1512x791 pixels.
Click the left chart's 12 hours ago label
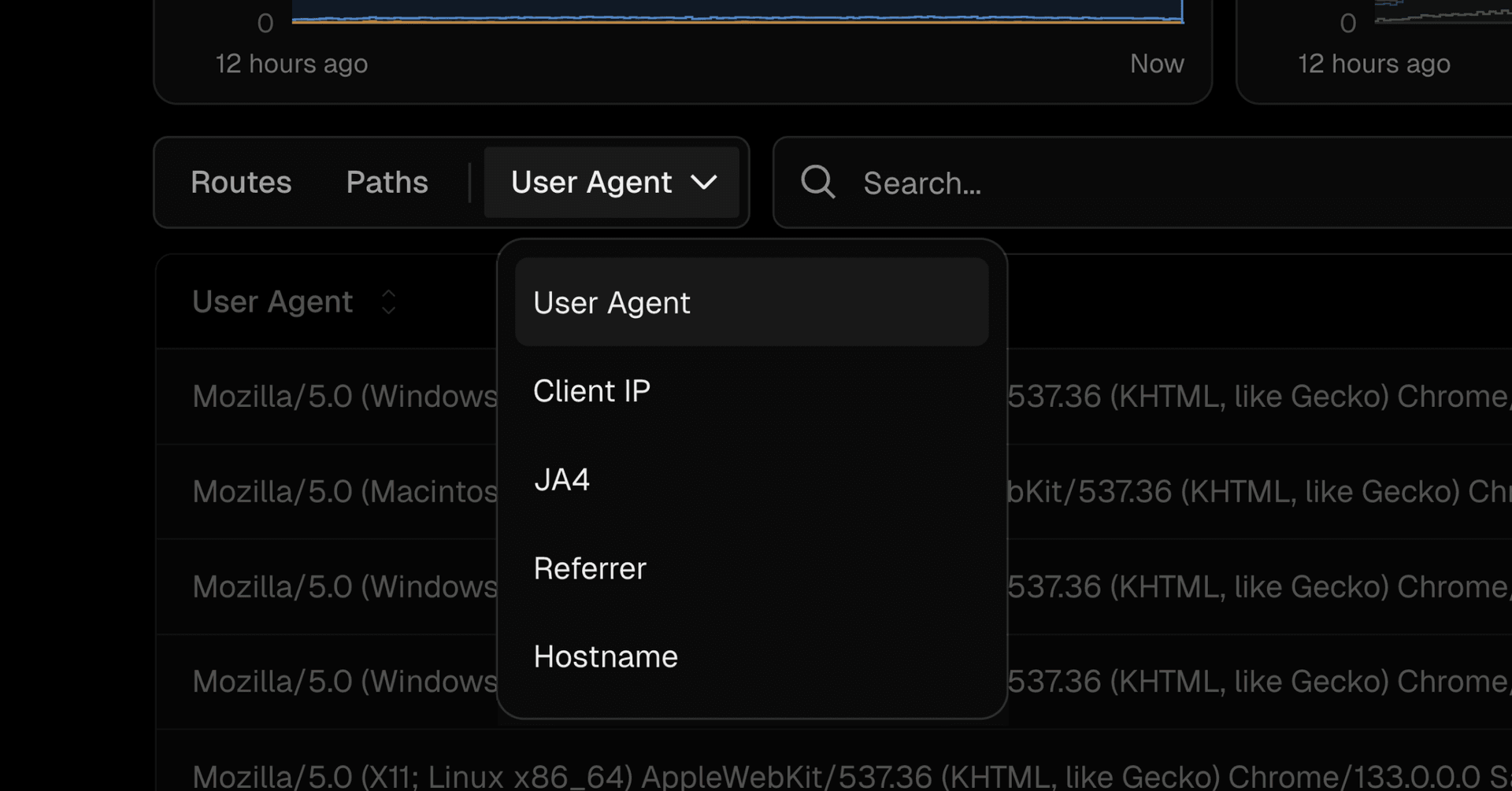291,64
